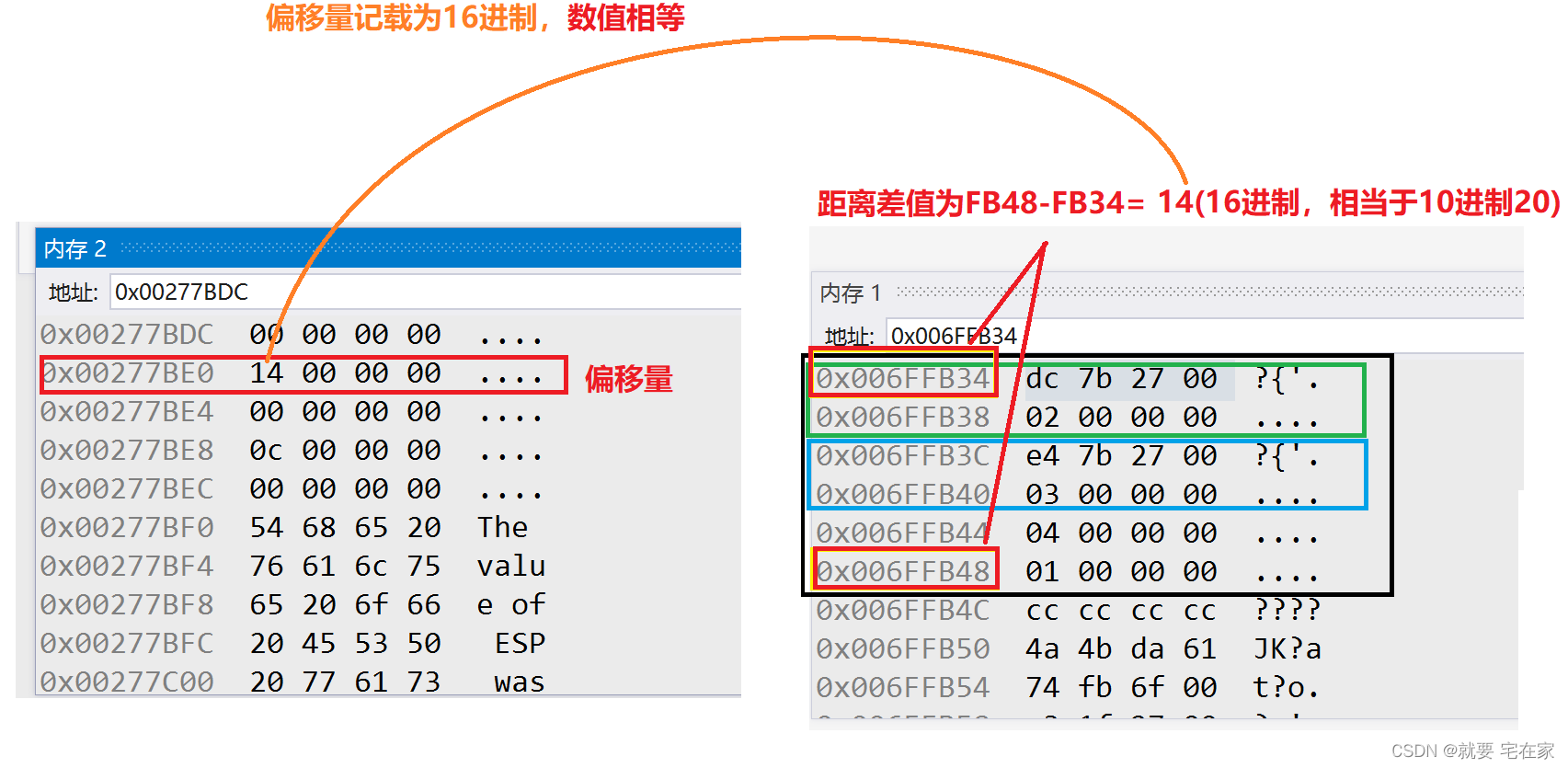Focus the address field showing 0x006FFB34

pos(1196,336)
